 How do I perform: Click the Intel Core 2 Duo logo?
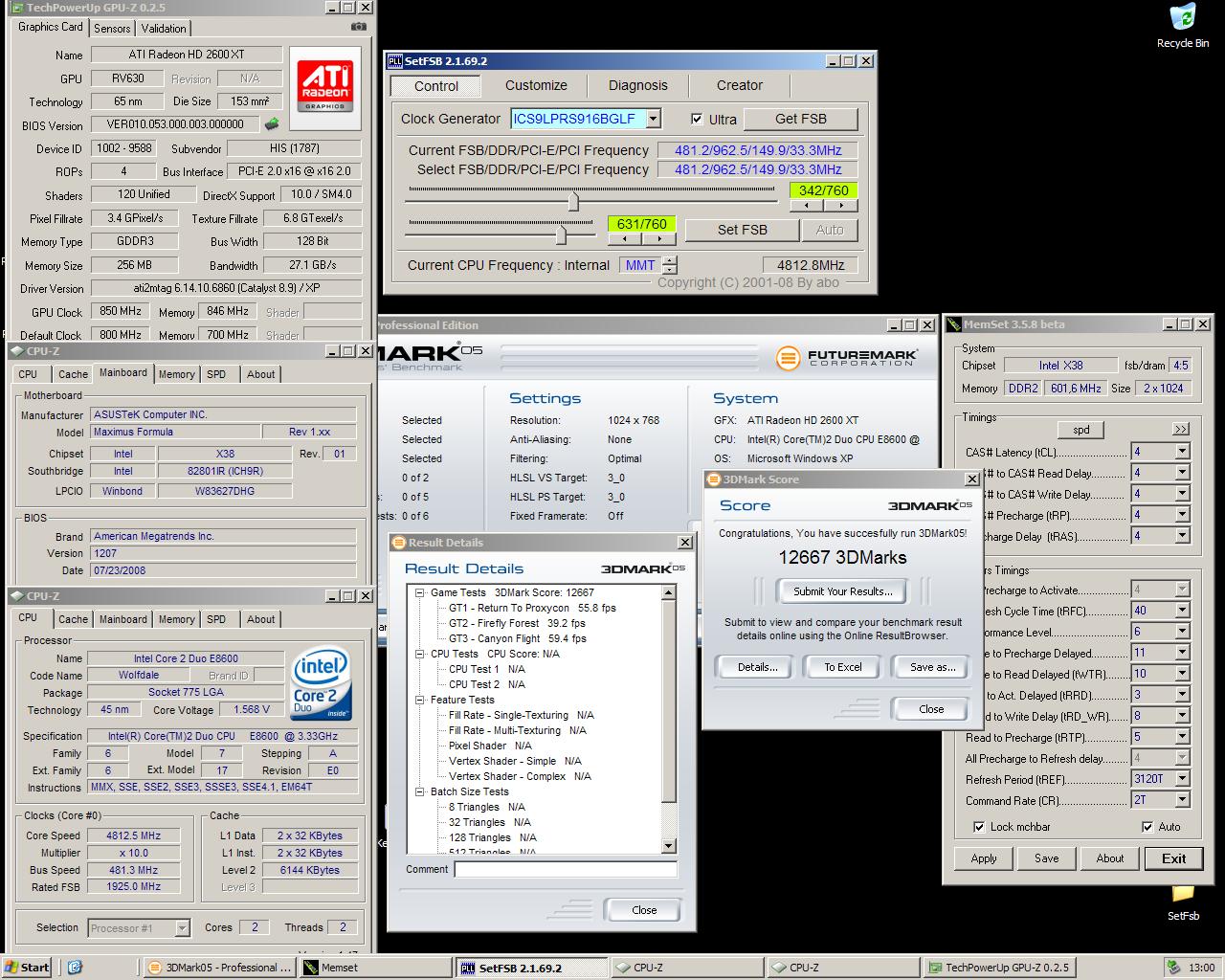[322, 683]
